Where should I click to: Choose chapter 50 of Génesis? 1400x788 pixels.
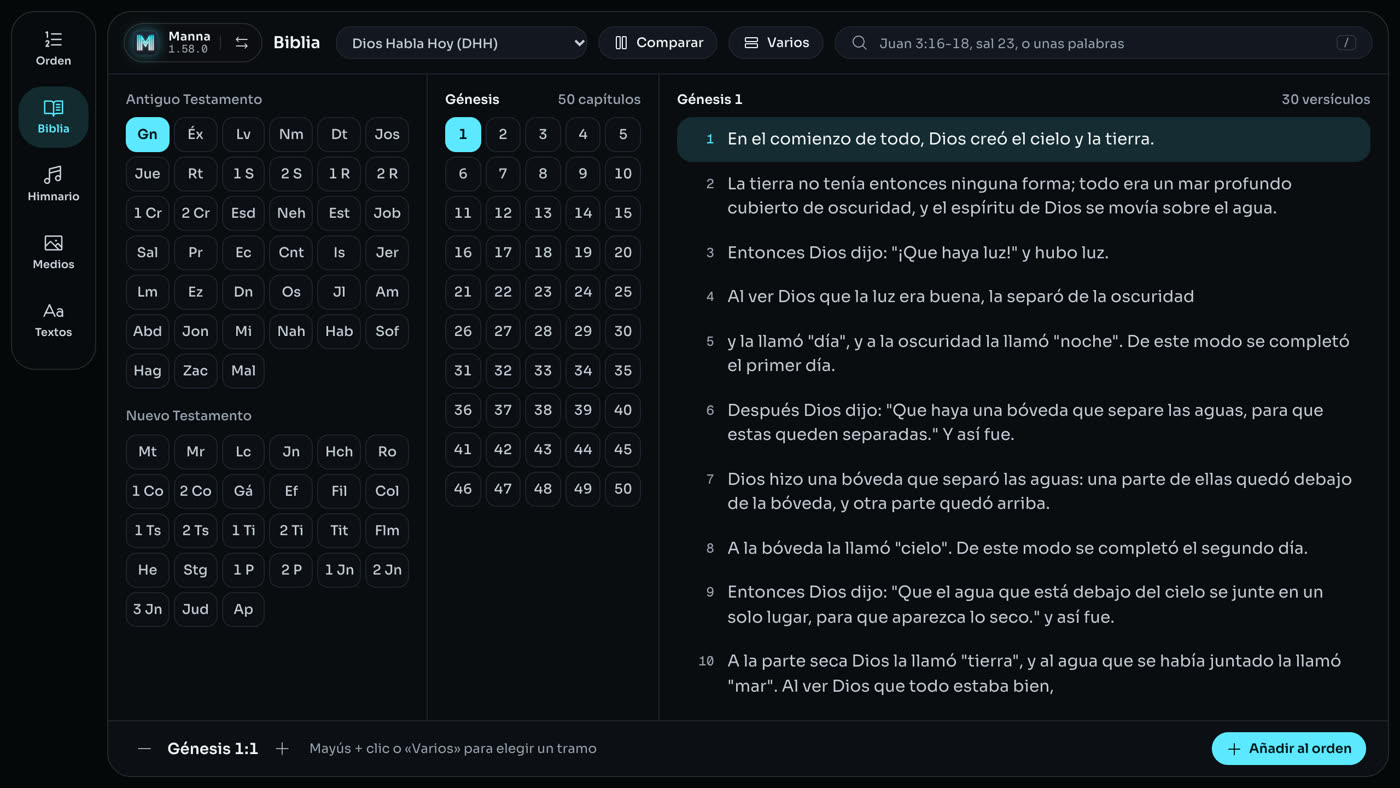[x=623, y=489]
